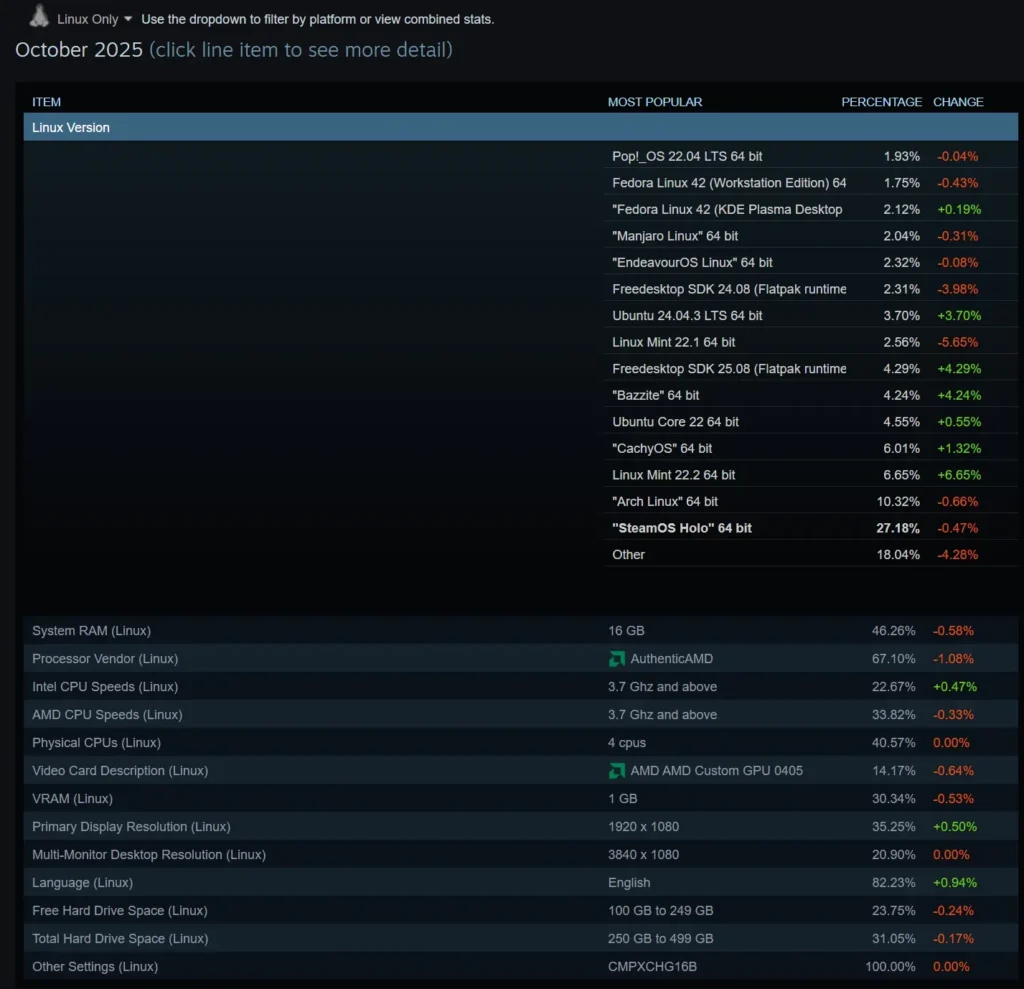Screen dimensions: 1024x989
Task: Open the Linux Only platform filter dropdown
Action: click(95, 18)
